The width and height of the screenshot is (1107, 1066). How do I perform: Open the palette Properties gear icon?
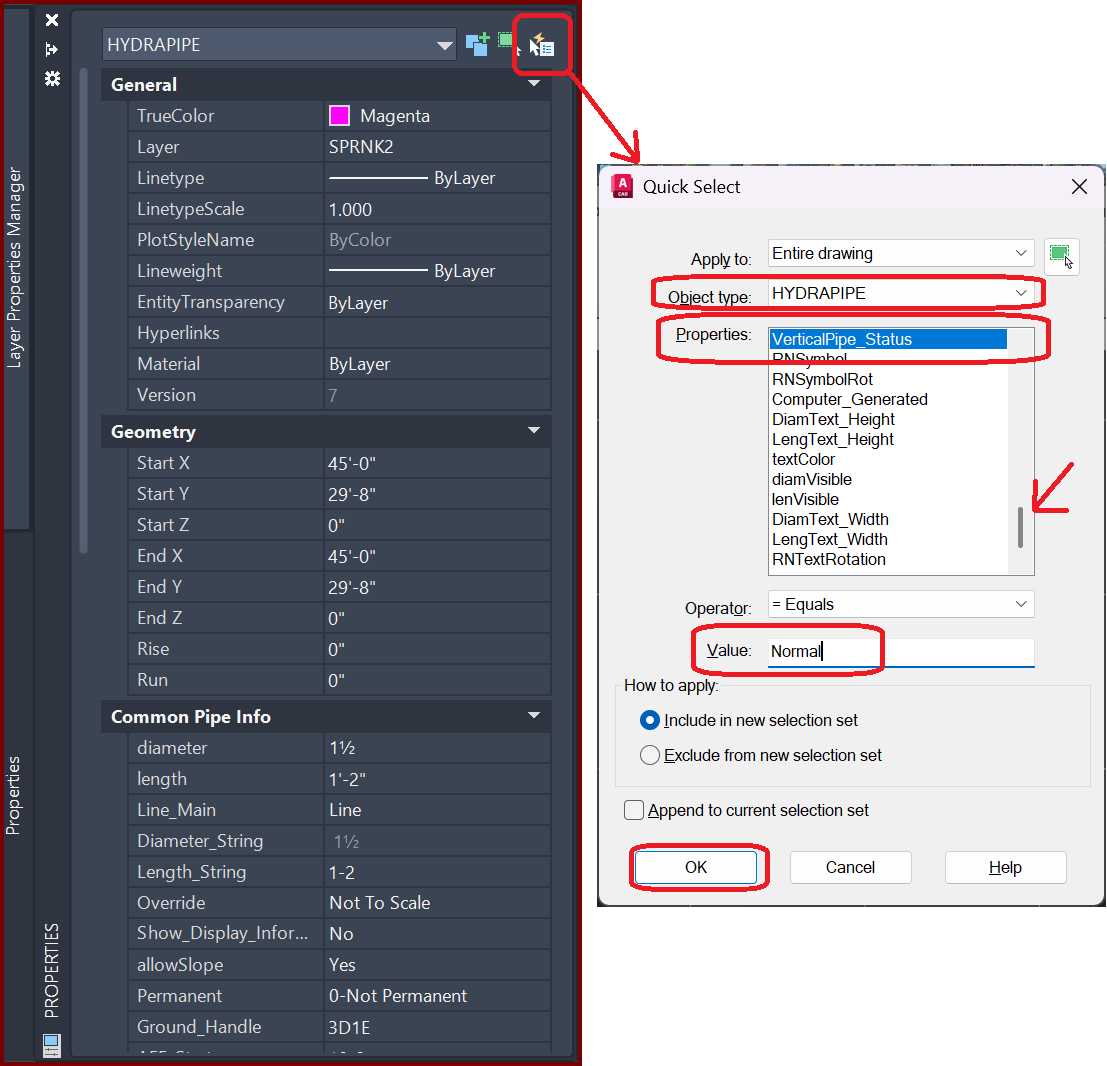52,78
